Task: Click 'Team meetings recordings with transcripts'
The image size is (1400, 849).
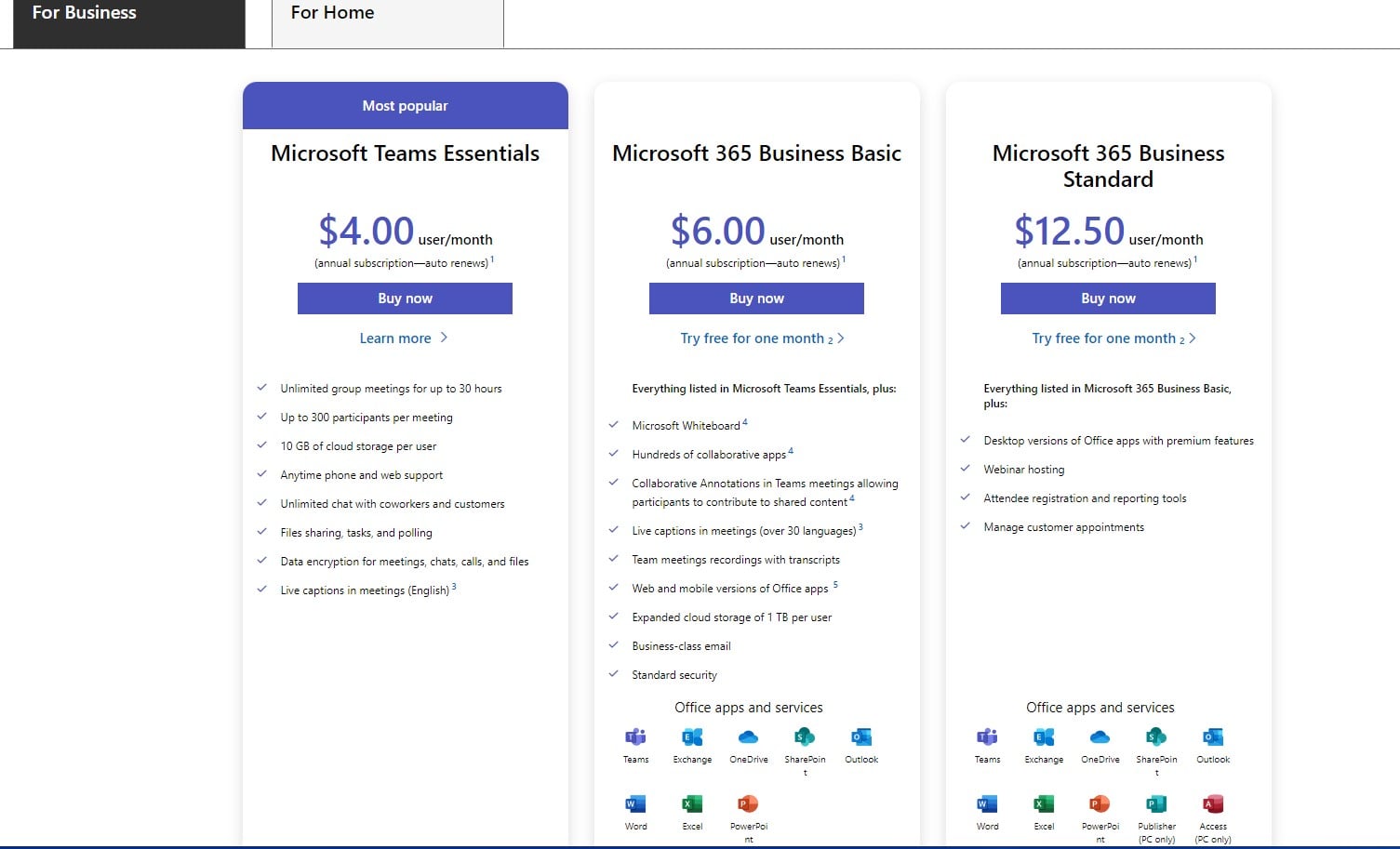Action: [736, 560]
